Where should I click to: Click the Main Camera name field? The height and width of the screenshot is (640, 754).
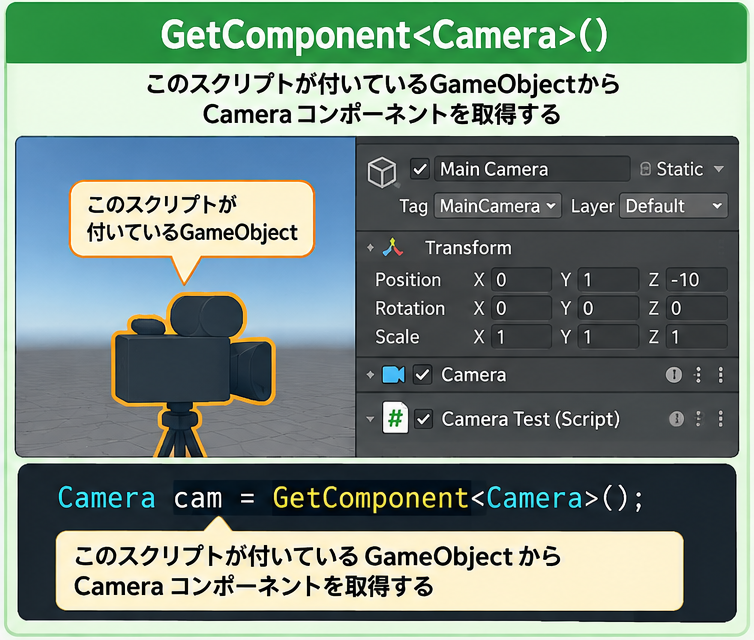[x=532, y=169]
